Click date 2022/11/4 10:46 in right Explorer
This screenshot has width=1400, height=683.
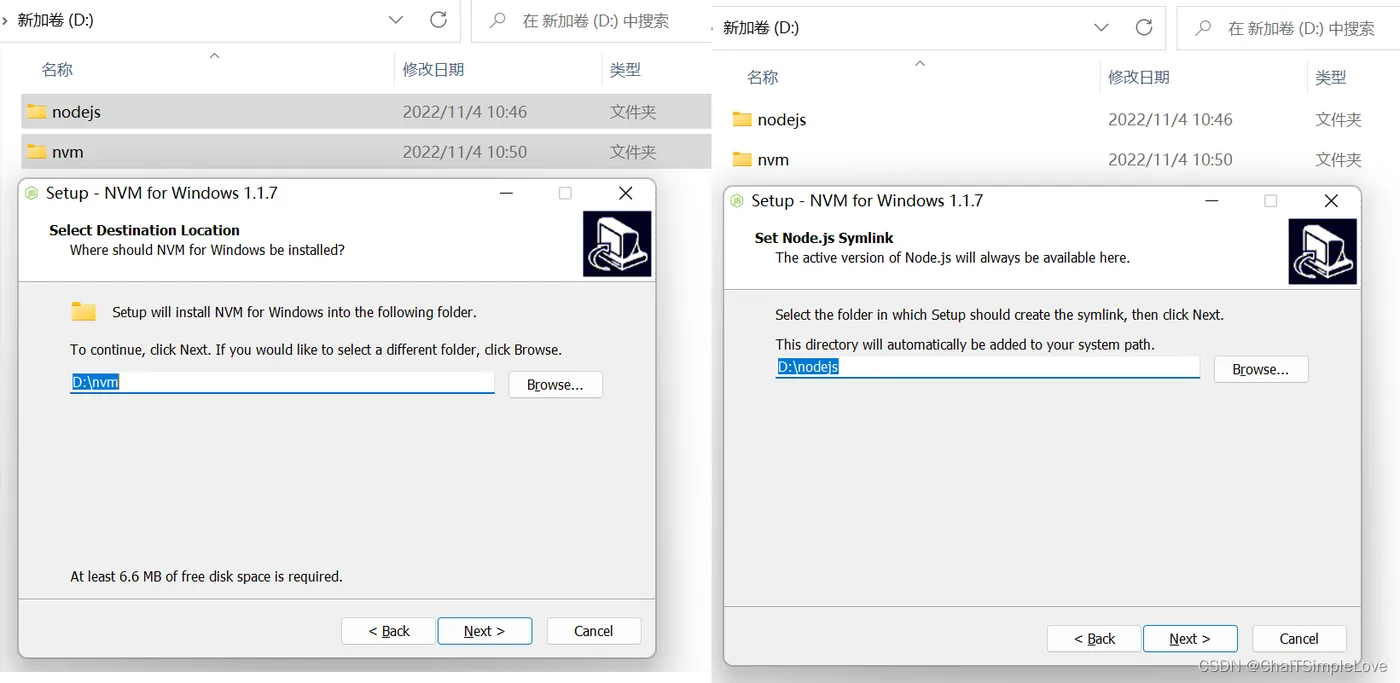[1170, 120]
